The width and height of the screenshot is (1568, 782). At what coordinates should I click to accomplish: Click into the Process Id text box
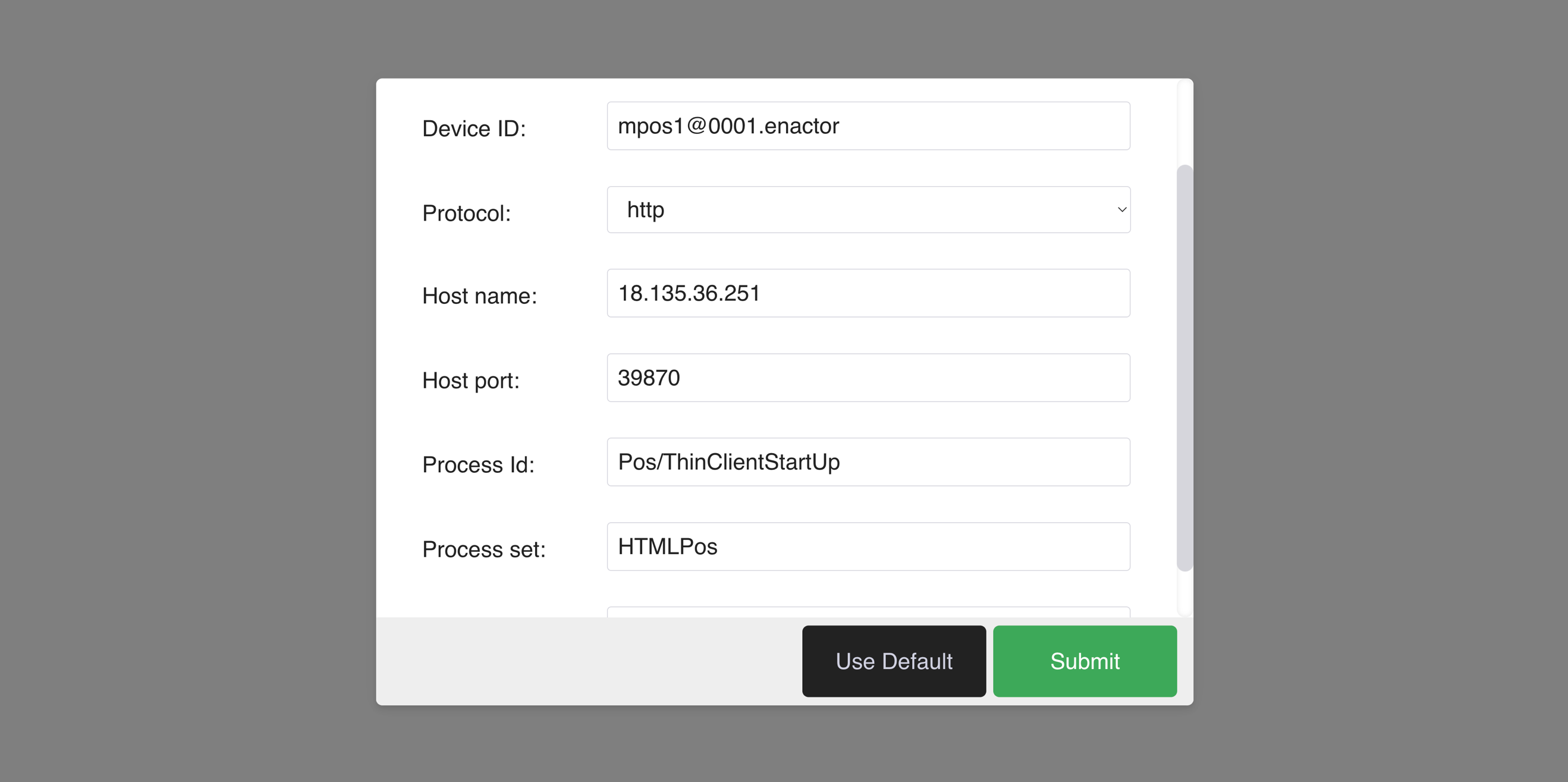(868, 462)
